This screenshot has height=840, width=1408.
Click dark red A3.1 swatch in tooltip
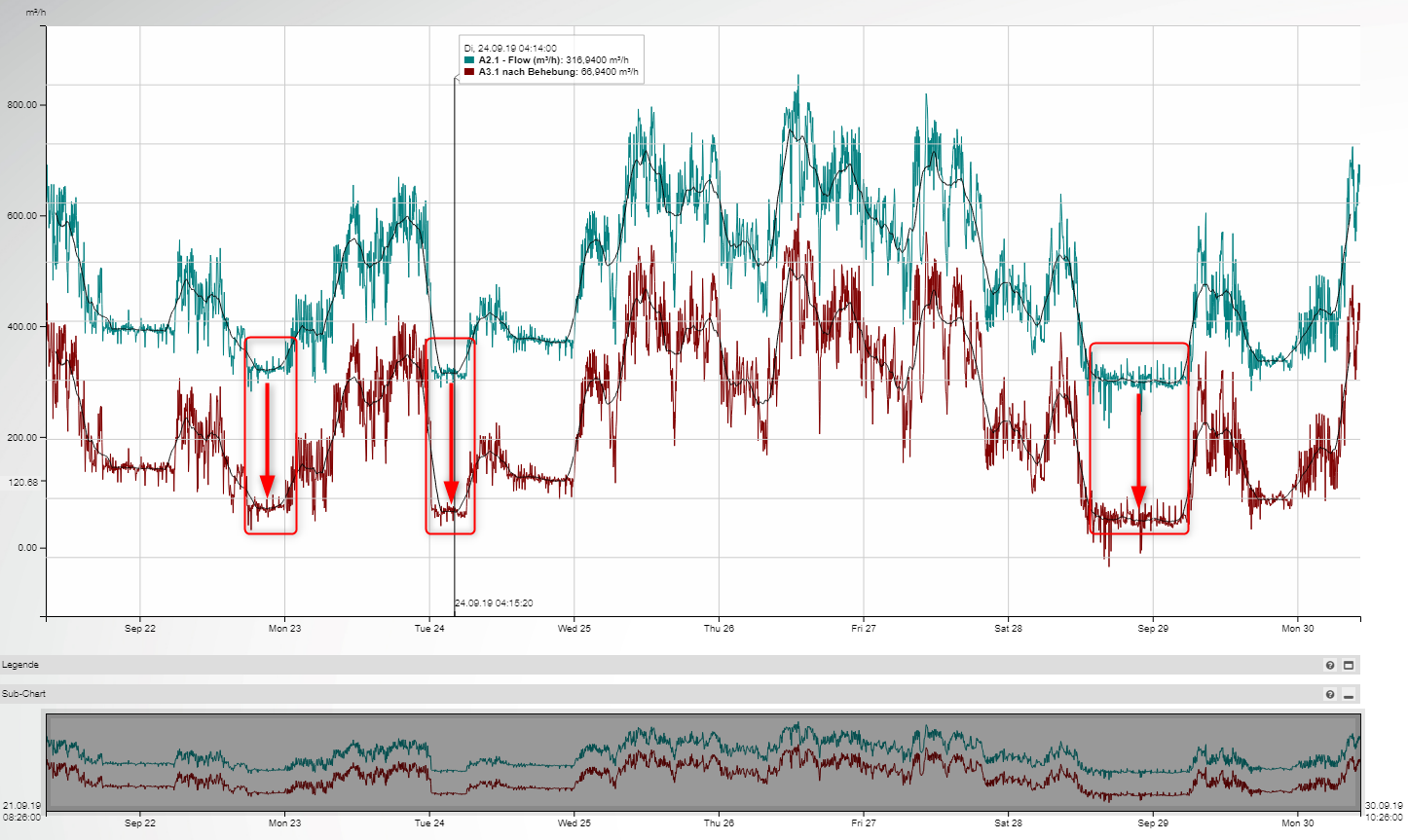pyautogui.click(x=469, y=72)
